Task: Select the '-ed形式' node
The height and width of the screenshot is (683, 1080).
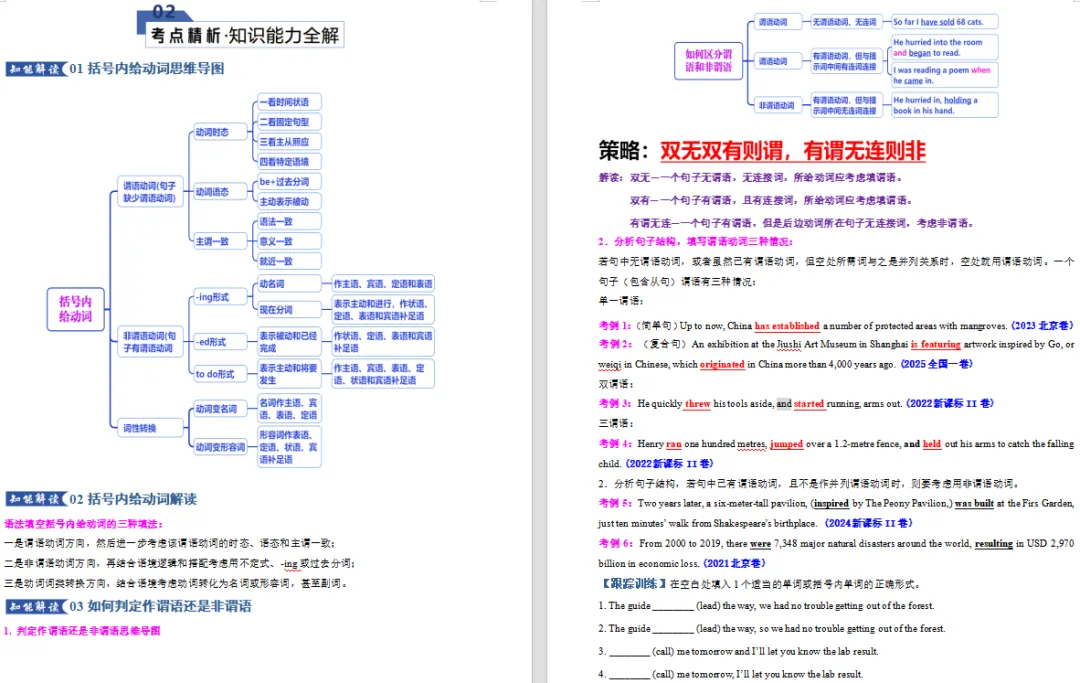Action: tap(218, 342)
